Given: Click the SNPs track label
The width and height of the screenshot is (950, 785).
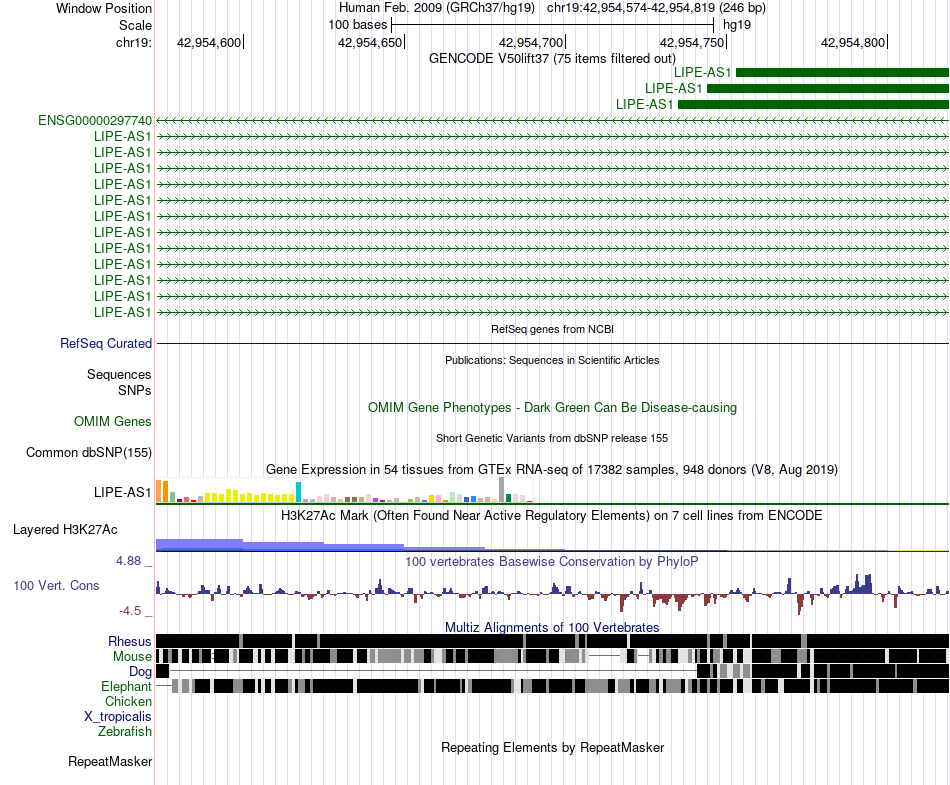Looking at the screenshot, I should pyautogui.click(x=135, y=390).
